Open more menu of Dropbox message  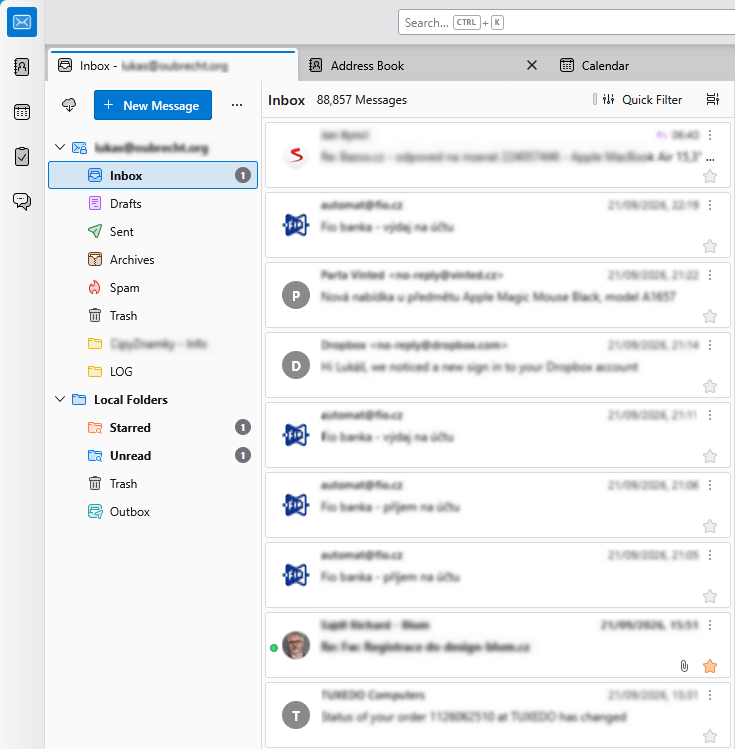pos(710,345)
